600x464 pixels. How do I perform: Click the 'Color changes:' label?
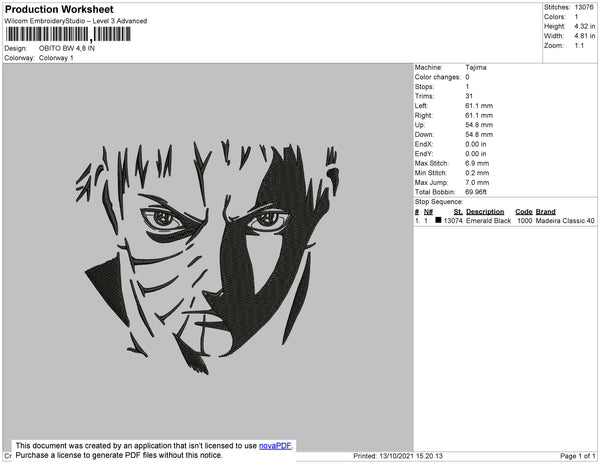point(438,77)
